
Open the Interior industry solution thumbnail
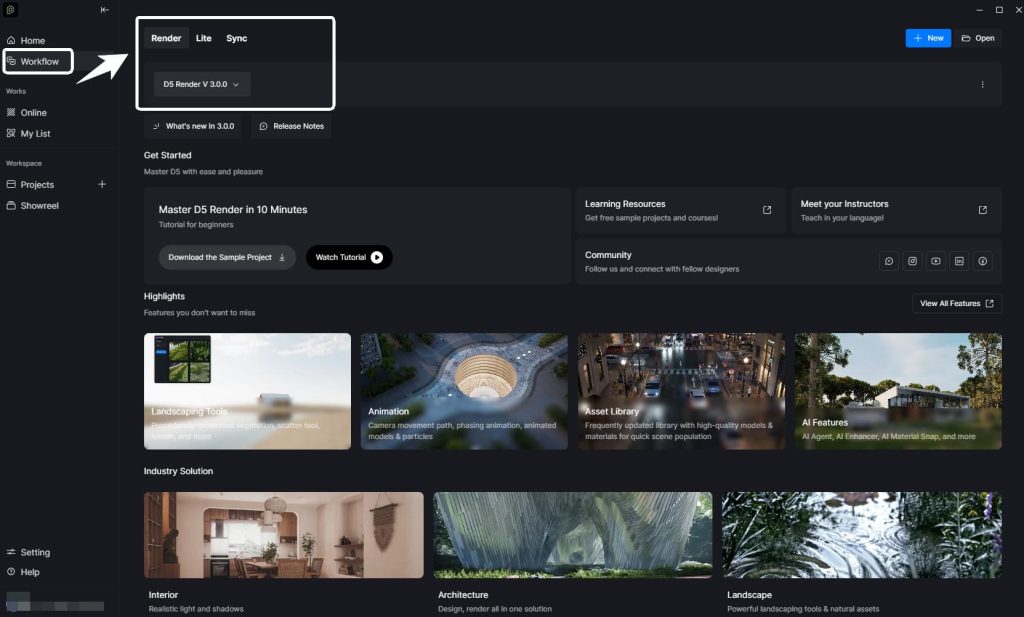click(283, 535)
